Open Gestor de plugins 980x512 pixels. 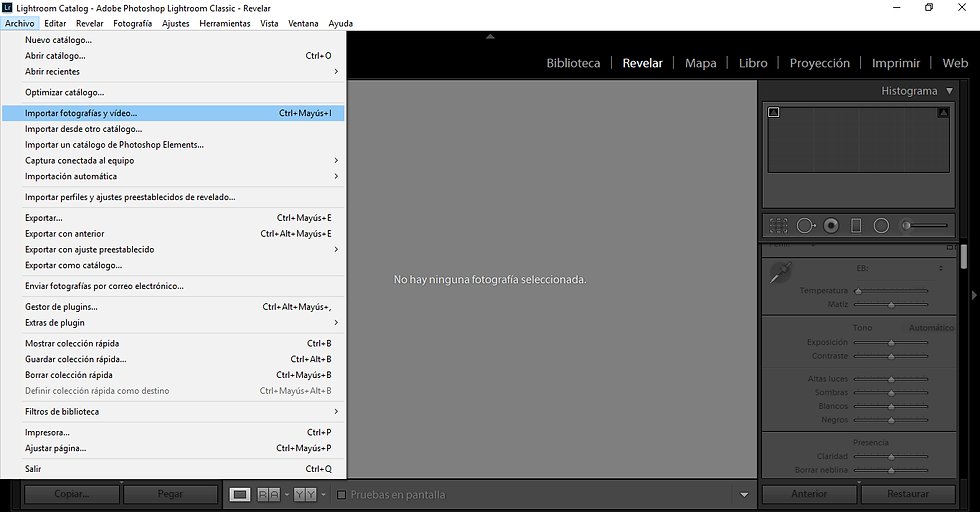(x=173, y=307)
